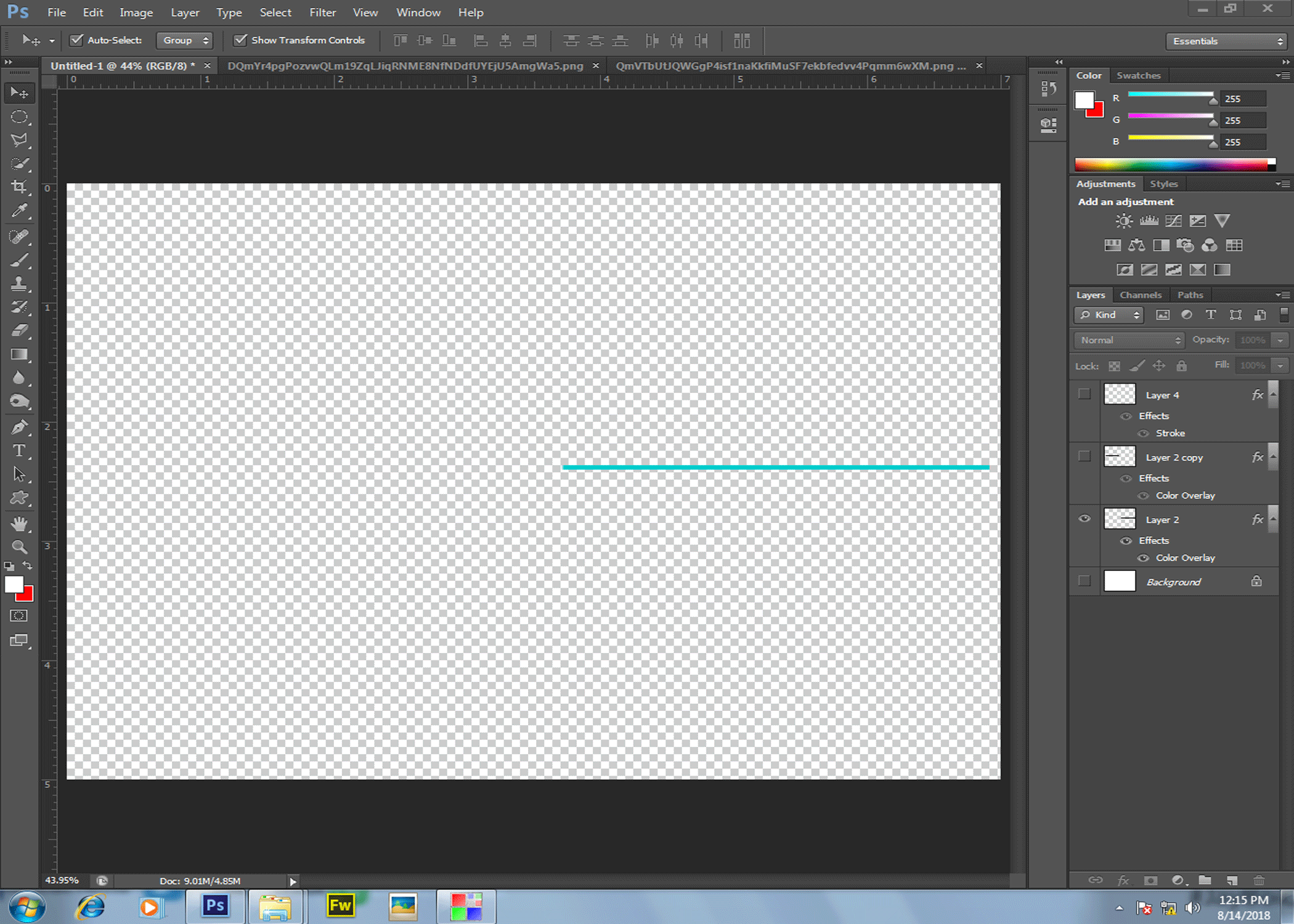
Task: Add a Curves adjustment
Action: [x=1173, y=221]
